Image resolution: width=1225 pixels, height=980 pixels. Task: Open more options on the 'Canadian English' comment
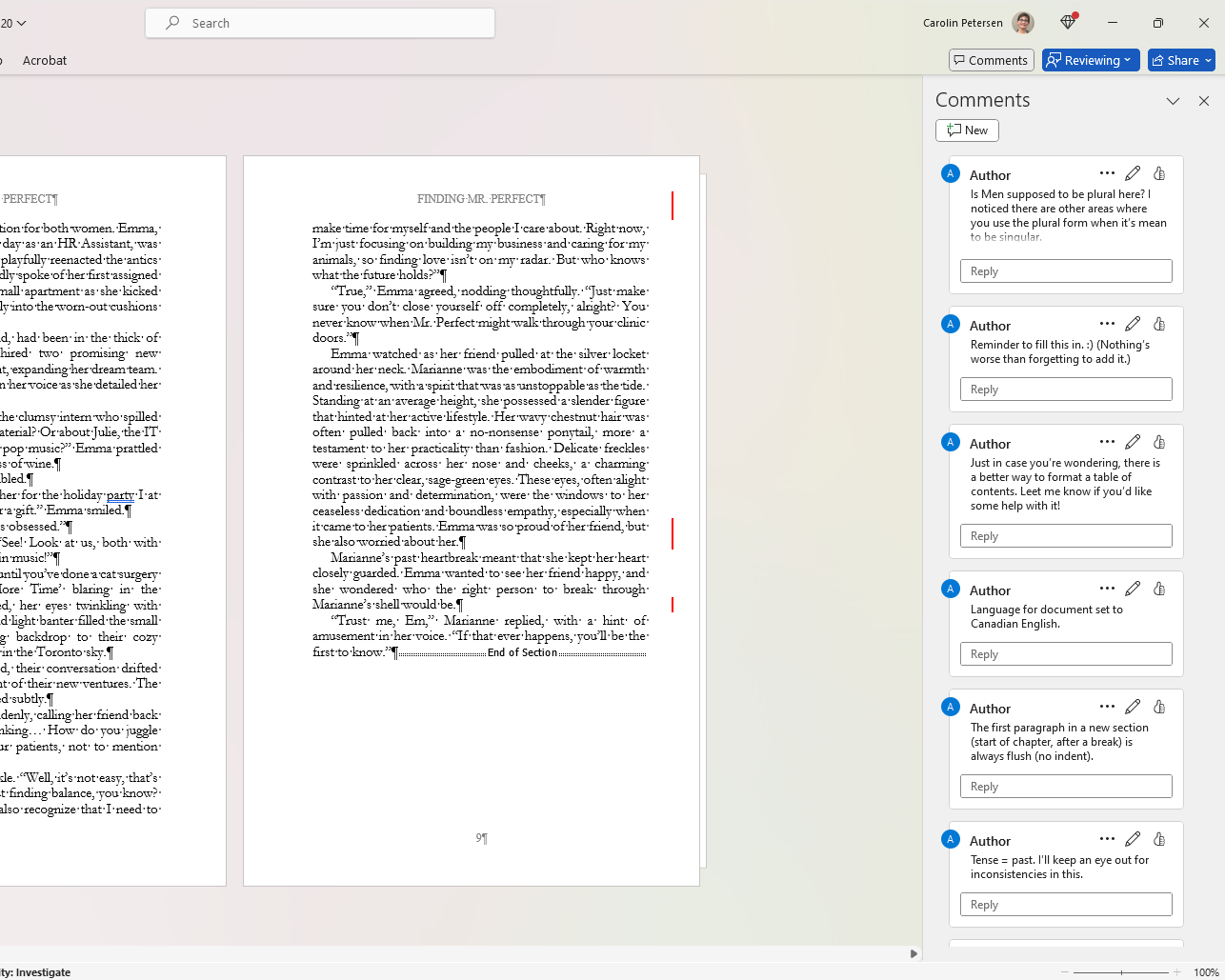pyautogui.click(x=1107, y=589)
